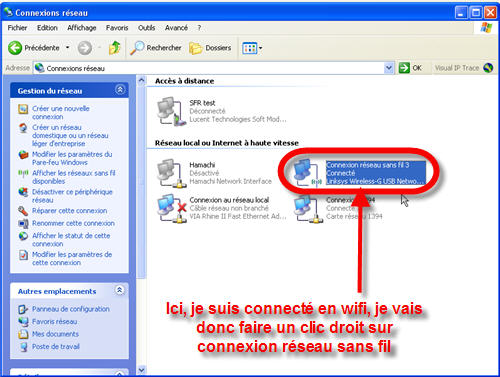Click the Hamachi Network Interface text
Viewport: 500px width, 377px height.
231,181
